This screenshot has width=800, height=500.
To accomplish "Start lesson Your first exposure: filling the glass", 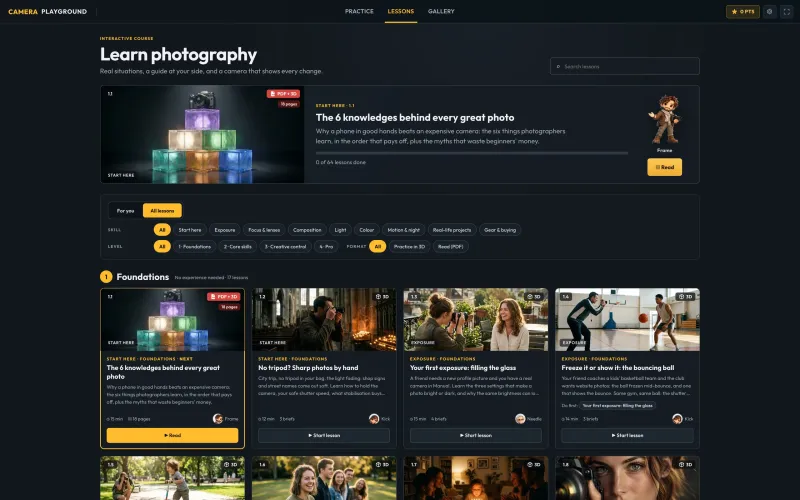I will (476, 435).
